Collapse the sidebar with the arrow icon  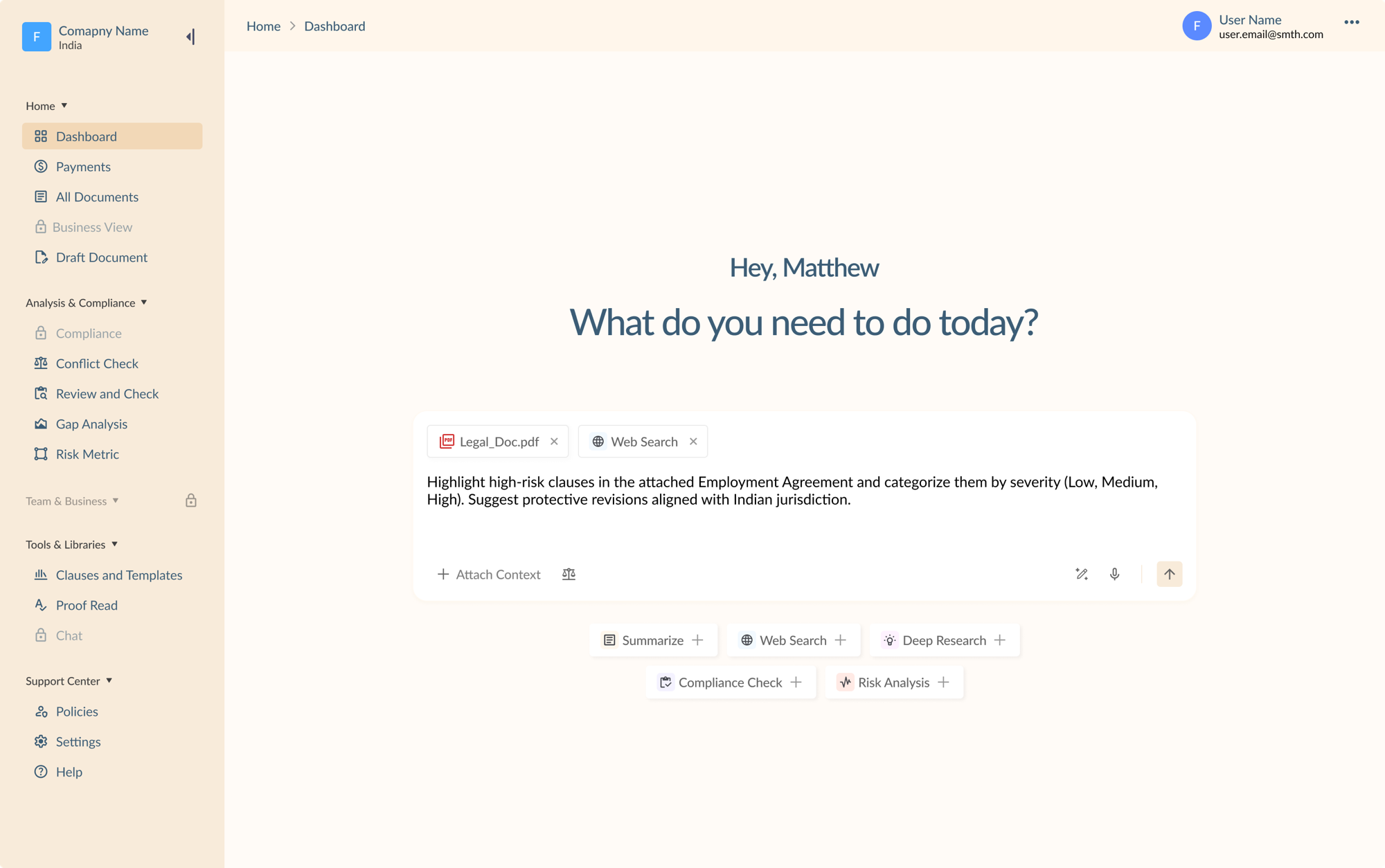[x=190, y=37]
